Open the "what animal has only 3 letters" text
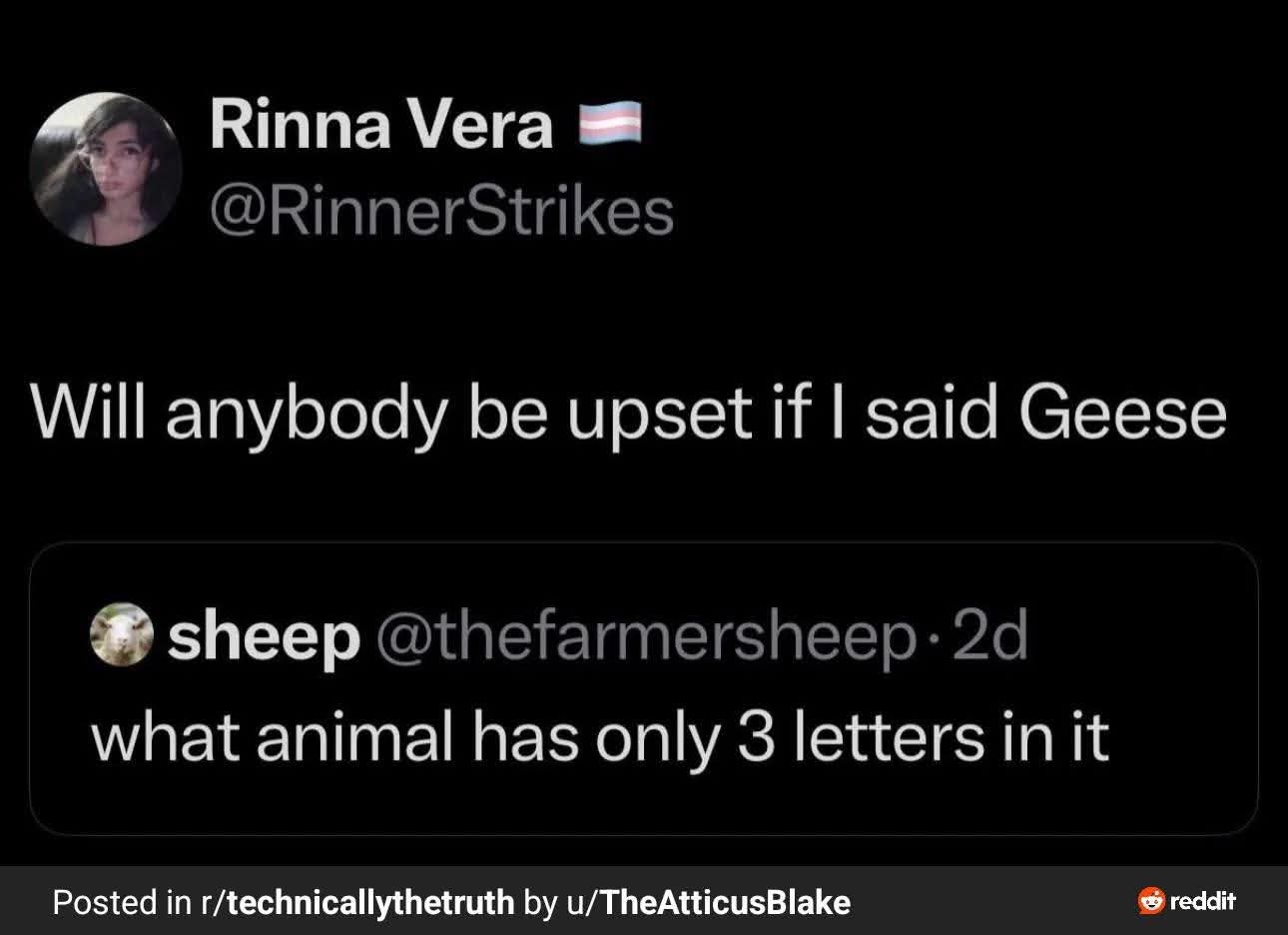 (x=599, y=737)
